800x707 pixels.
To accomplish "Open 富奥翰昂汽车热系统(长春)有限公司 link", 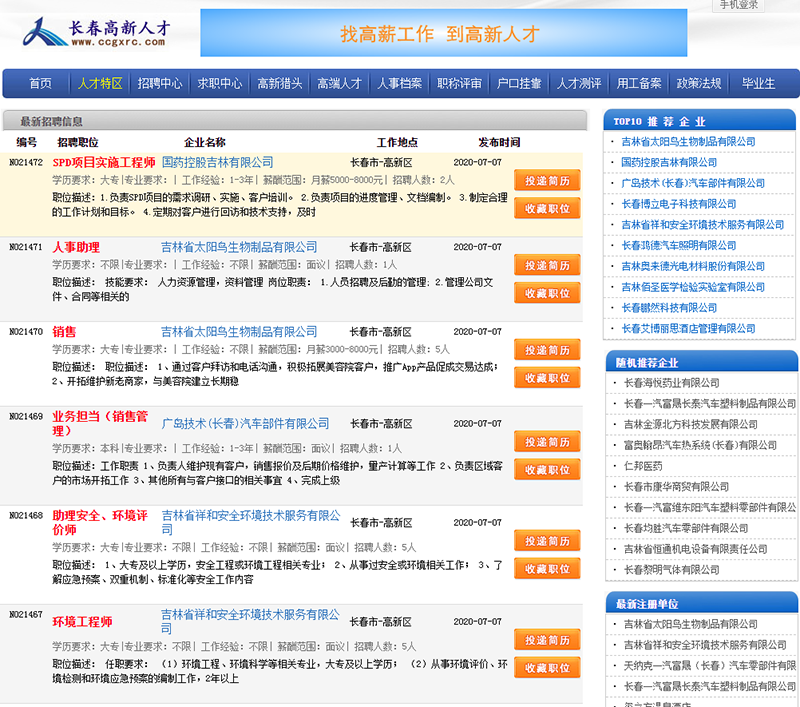I will pyautogui.click(x=700, y=445).
